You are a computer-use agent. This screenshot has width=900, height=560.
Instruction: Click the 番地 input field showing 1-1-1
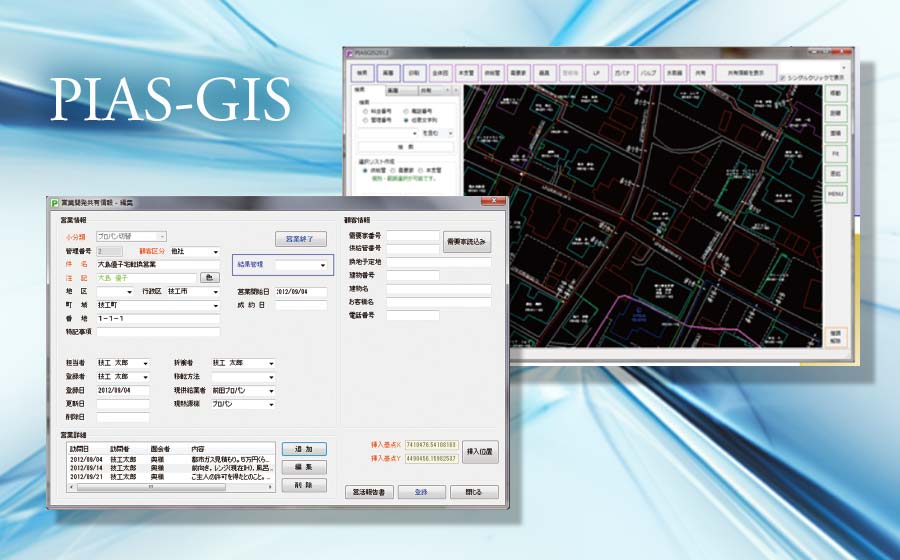[158, 318]
